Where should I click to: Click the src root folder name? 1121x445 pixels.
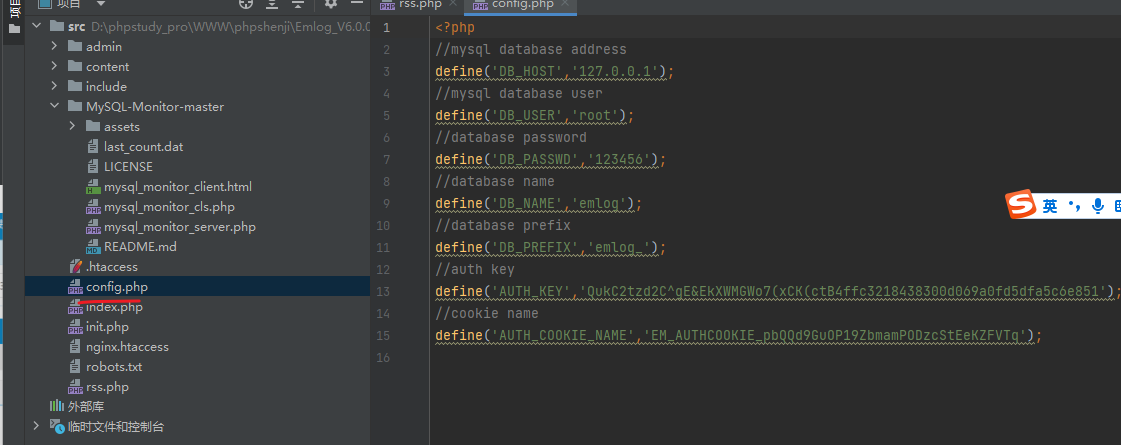point(76,26)
